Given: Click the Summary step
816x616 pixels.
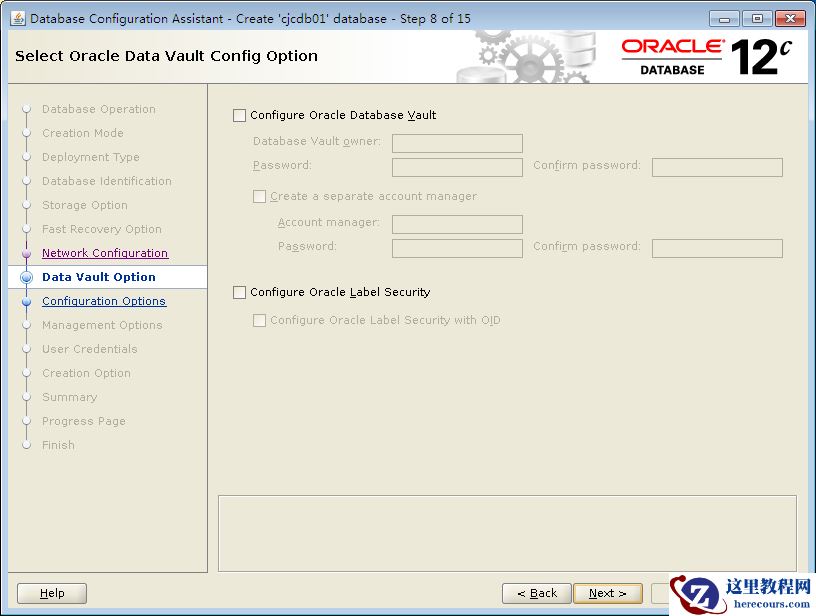Looking at the screenshot, I should (70, 397).
